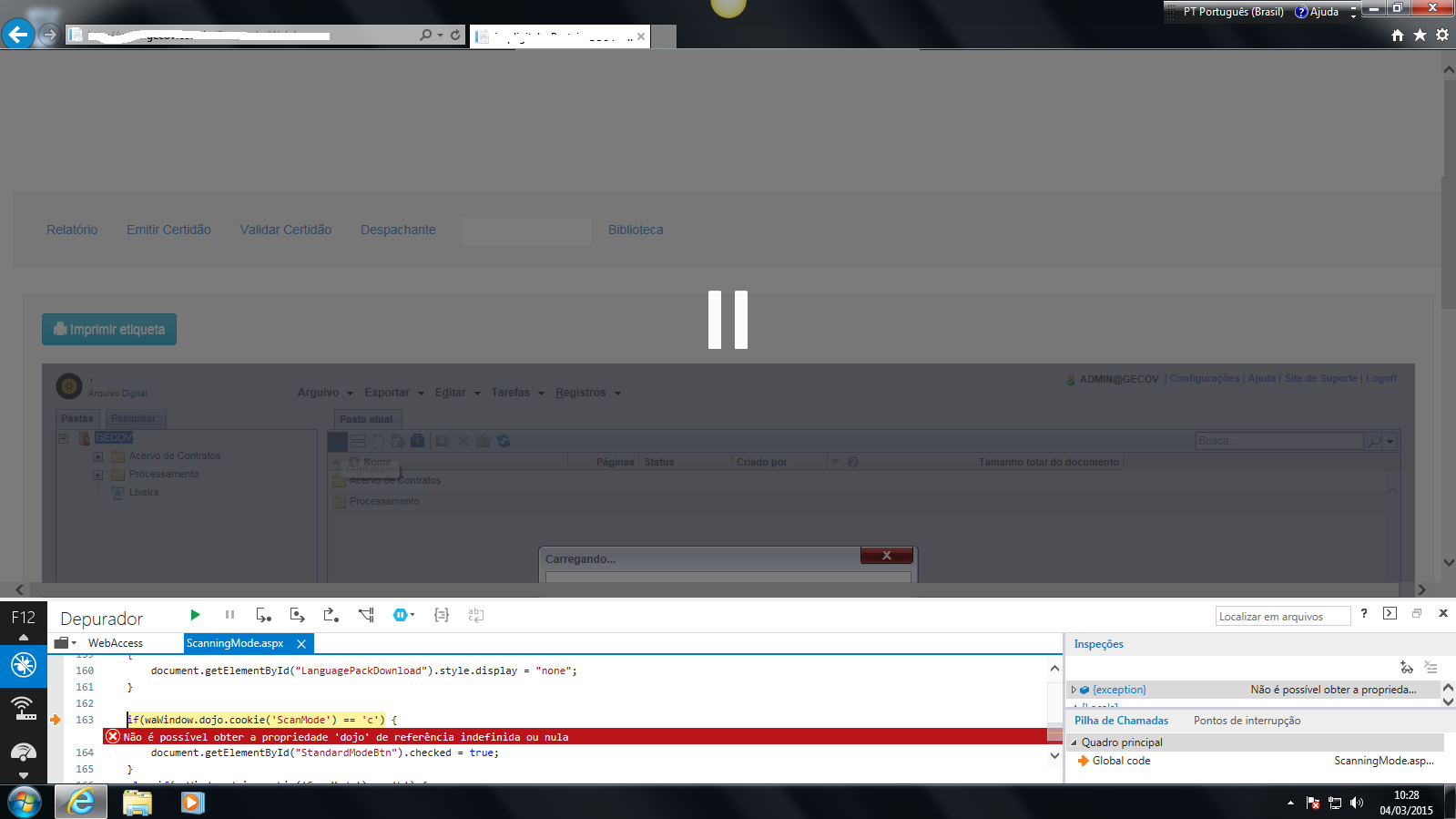
Task: Open the exception behavior dropdown icon
Action: [403, 615]
